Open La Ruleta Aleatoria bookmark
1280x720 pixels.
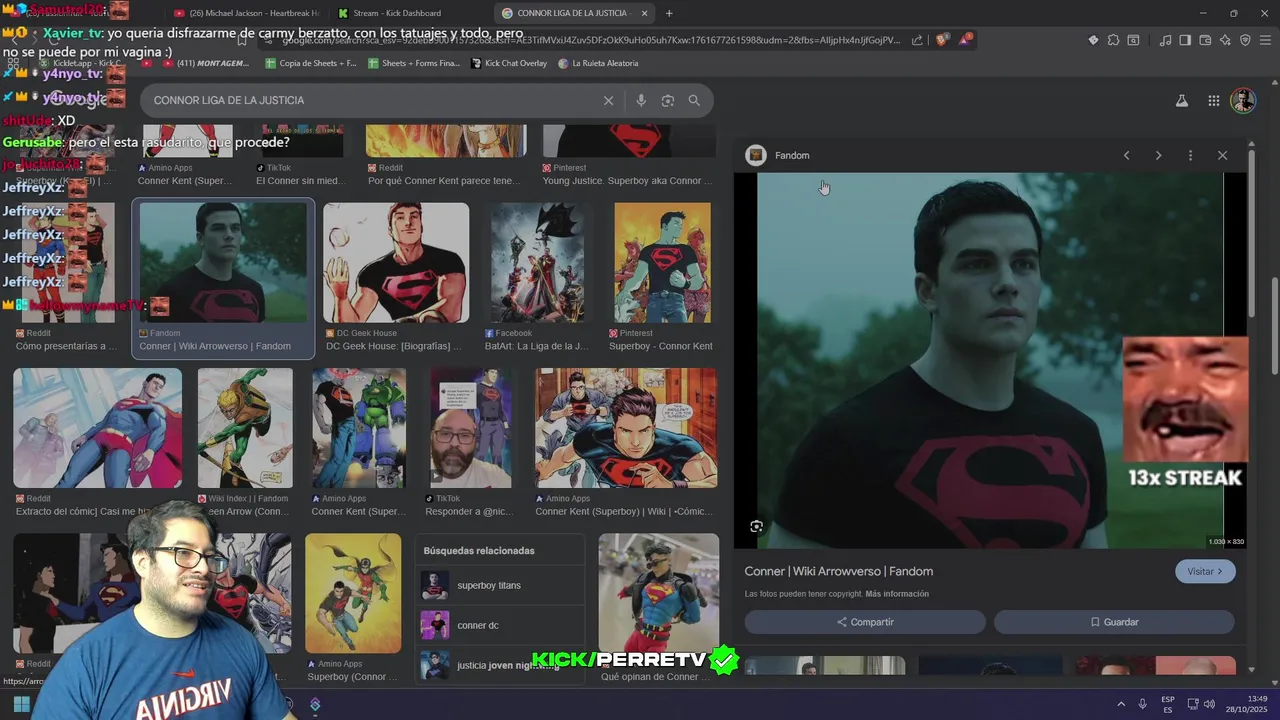pos(598,63)
